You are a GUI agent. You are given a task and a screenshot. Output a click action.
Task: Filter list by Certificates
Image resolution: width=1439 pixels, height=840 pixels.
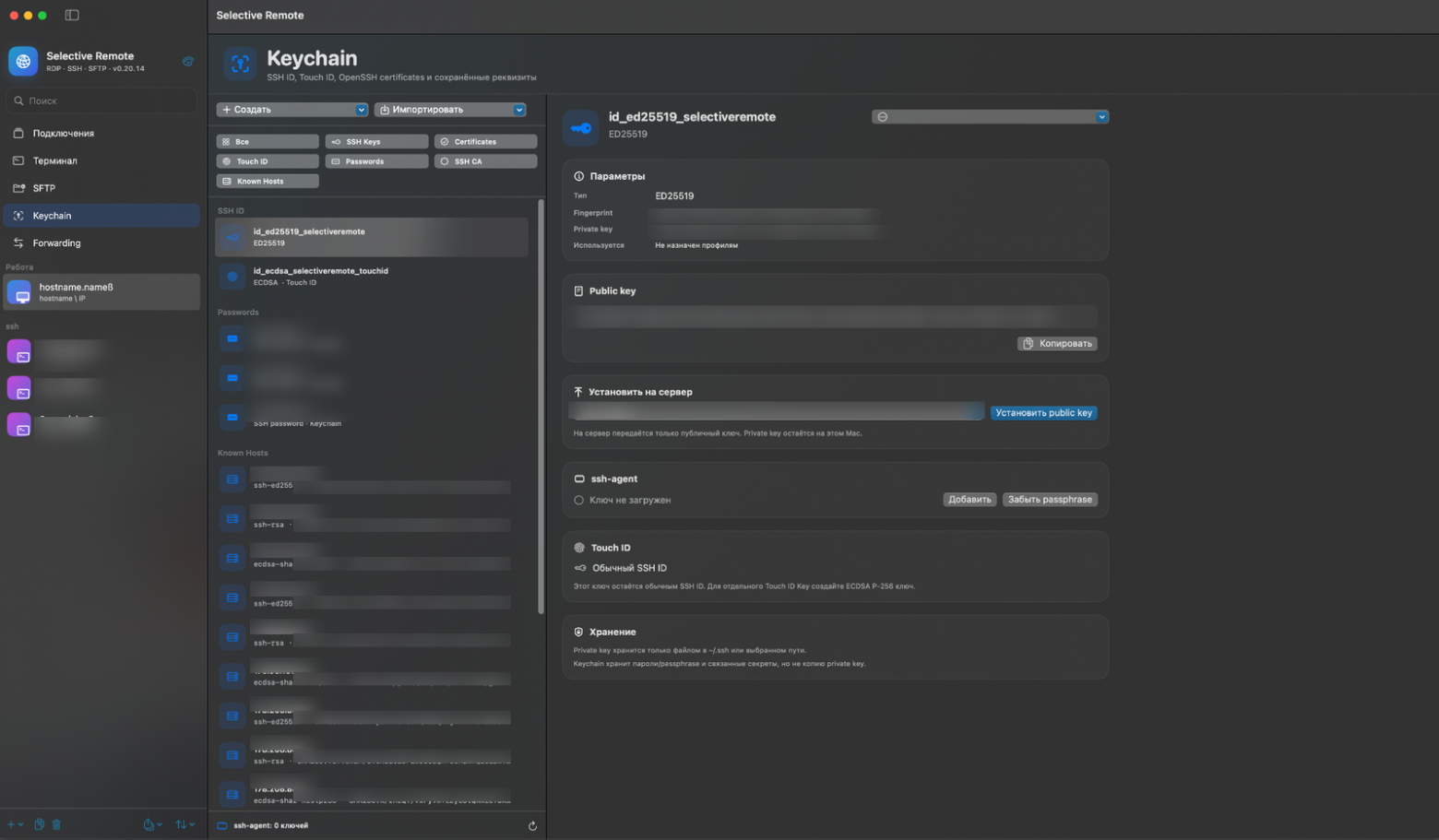pos(485,142)
